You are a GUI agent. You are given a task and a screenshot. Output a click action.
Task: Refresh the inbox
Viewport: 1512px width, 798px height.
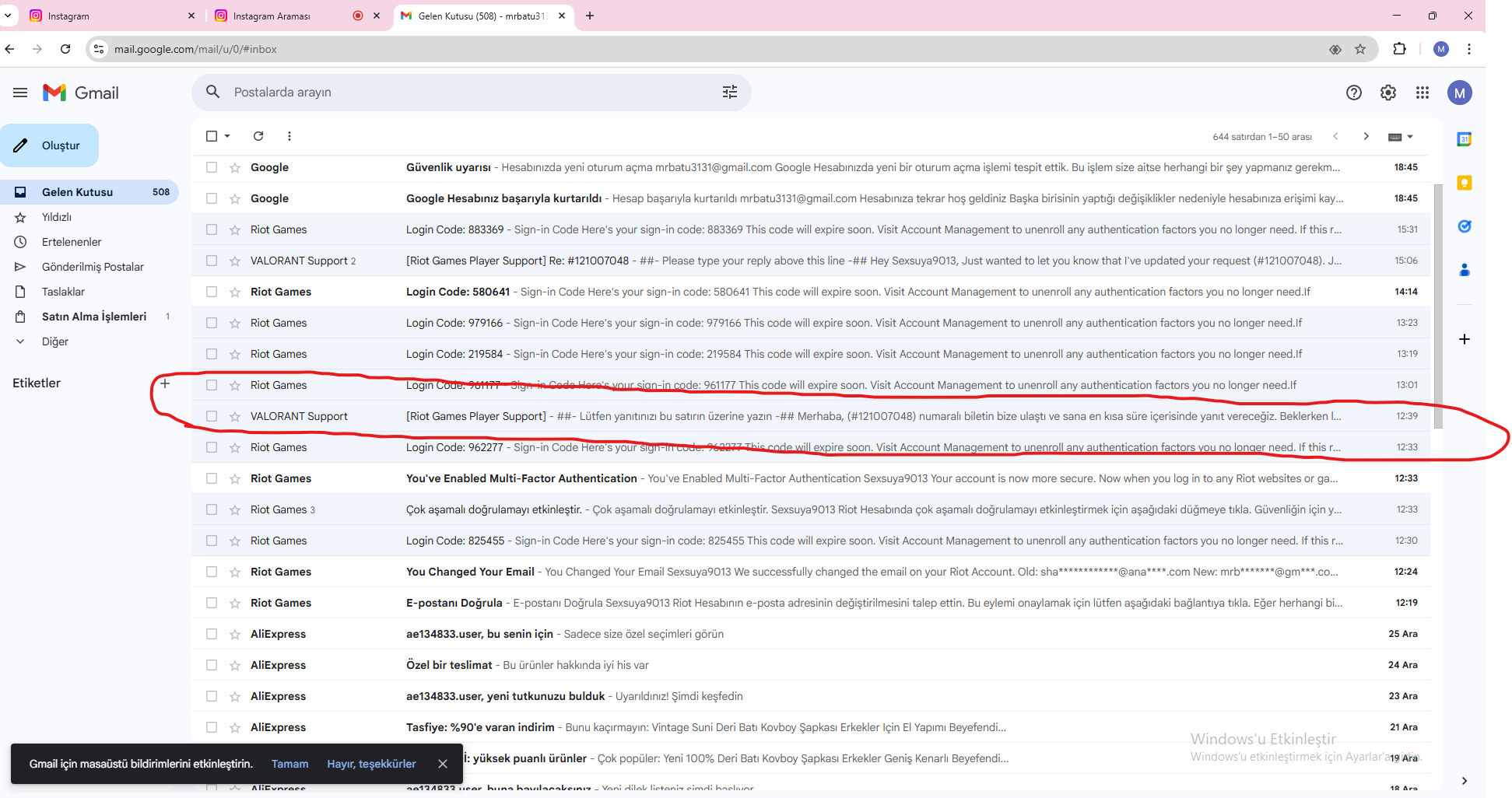[x=258, y=136]
